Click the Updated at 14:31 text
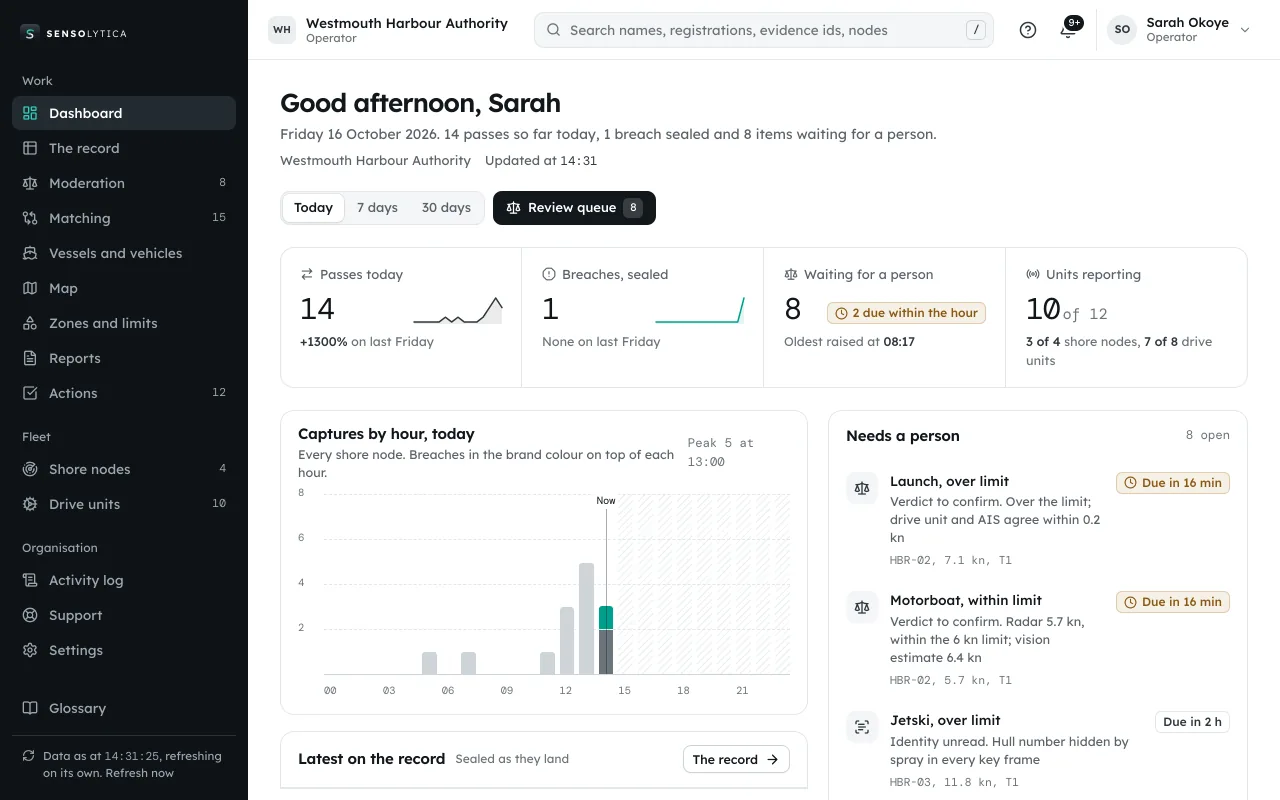 click(x=541, y=160)
